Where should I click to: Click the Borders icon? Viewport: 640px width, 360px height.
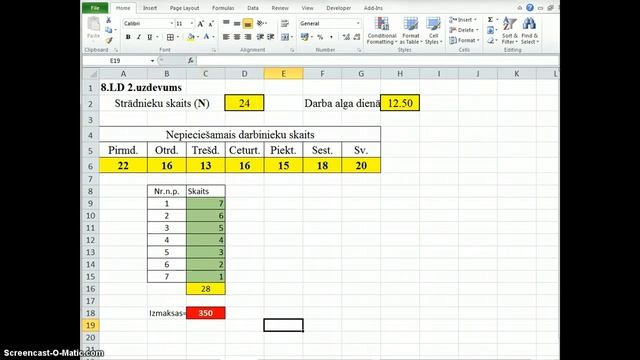point(170,37)
